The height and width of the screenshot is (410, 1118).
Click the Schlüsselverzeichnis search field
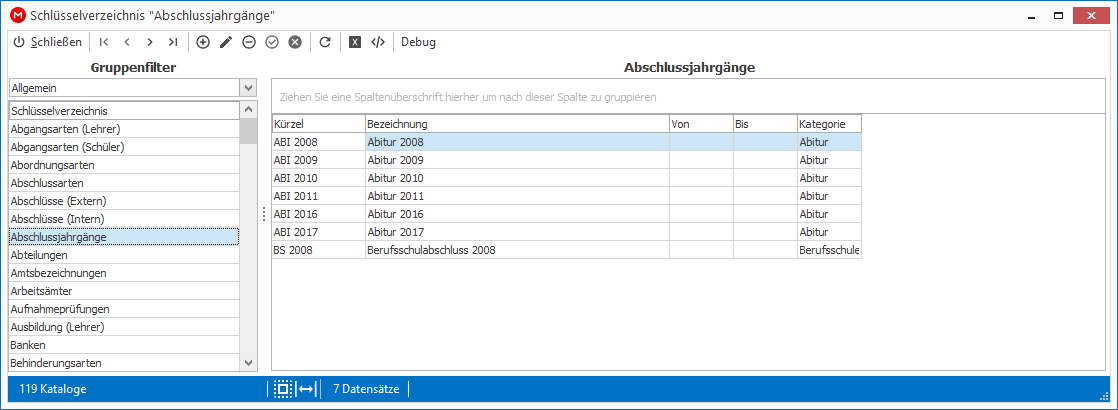pos(123,111)
